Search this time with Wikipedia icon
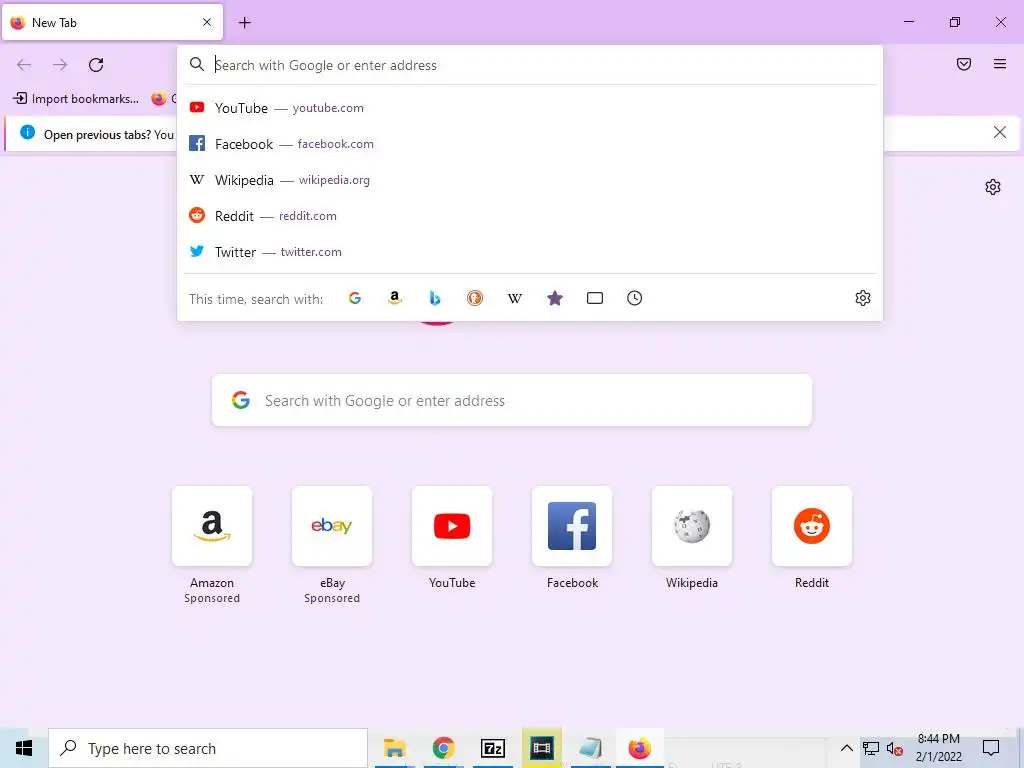Image resolution: width=1024 pixels, height=768 pixels. click(x=515, y=298)
